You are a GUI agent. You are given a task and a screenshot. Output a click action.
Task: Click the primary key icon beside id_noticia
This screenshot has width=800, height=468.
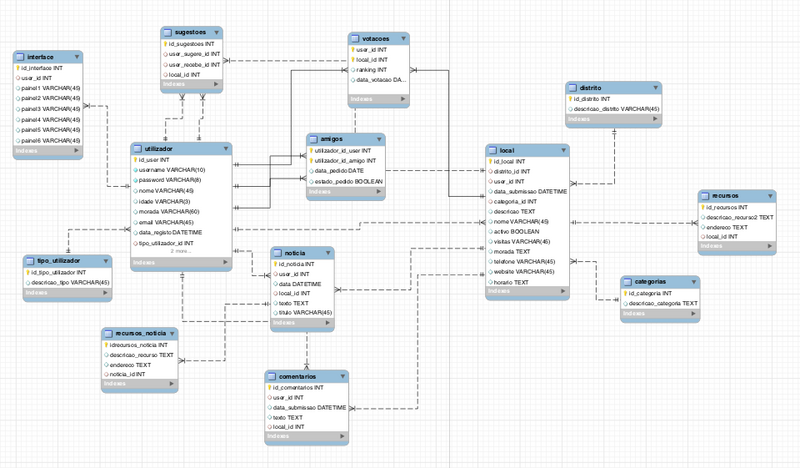click(276, 264)
